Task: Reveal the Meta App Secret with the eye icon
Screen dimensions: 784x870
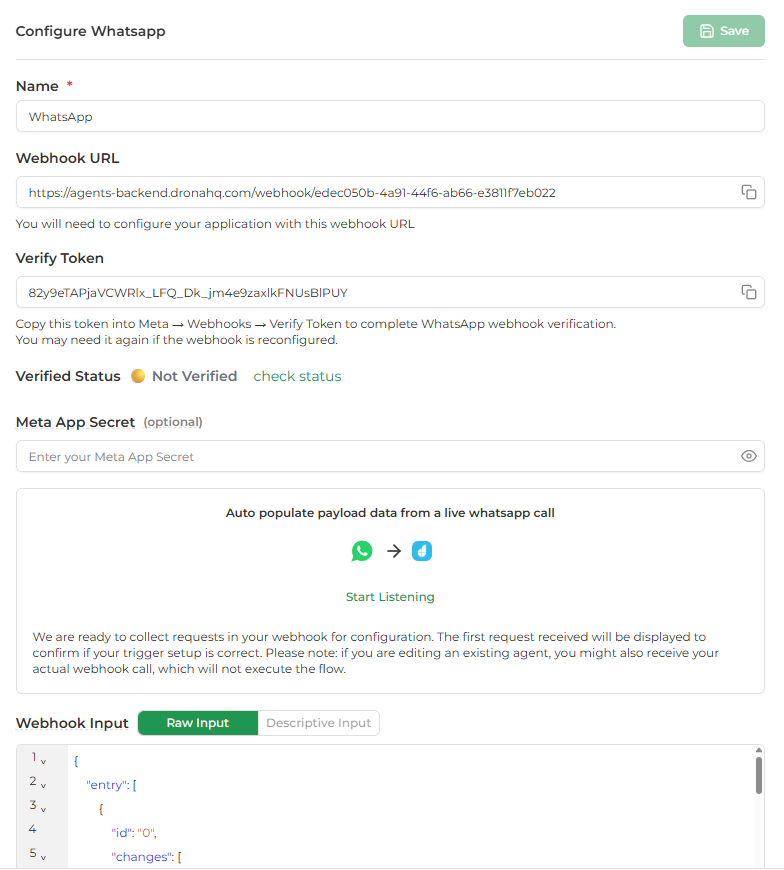Action: click(748, 456)
